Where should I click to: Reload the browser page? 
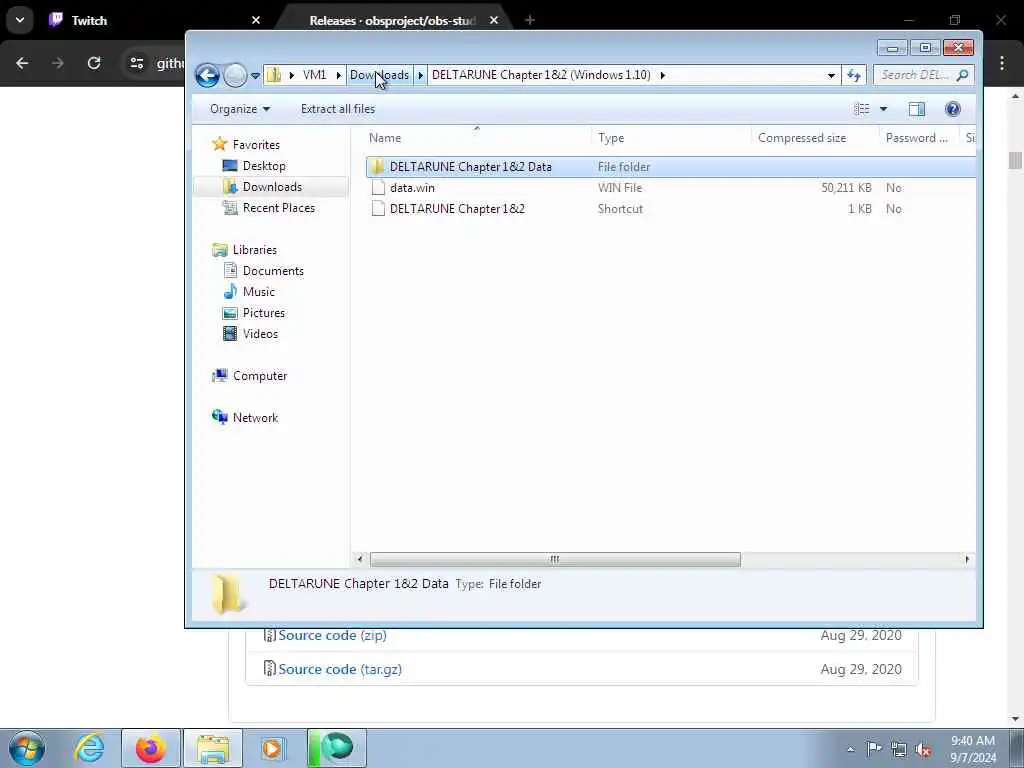click(x=94, y=63)
